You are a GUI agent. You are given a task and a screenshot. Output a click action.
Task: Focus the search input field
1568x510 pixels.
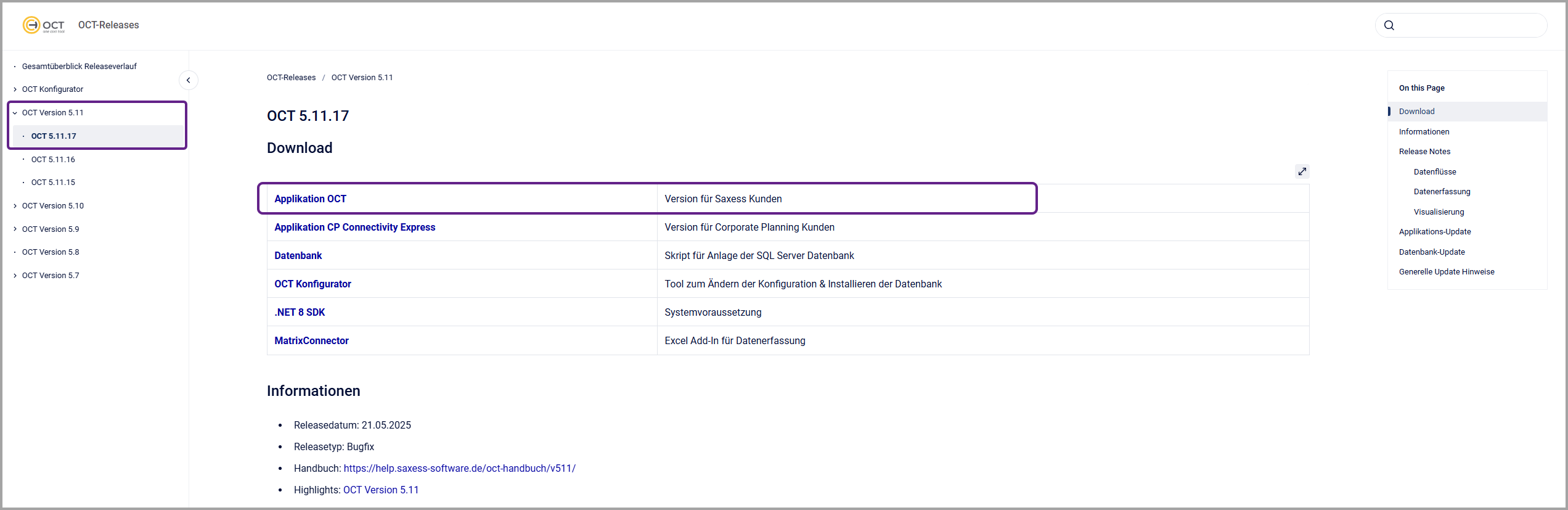pos(1461,25)
